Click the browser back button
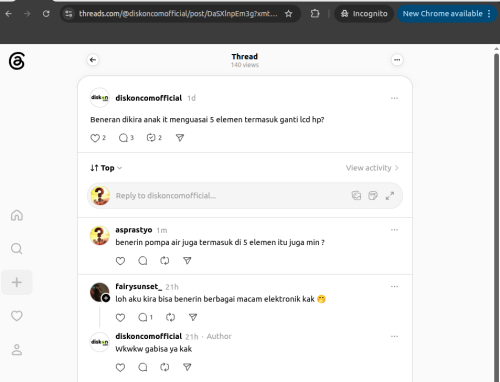Viewport: 500px width, 382px height. tap(9, 14)
